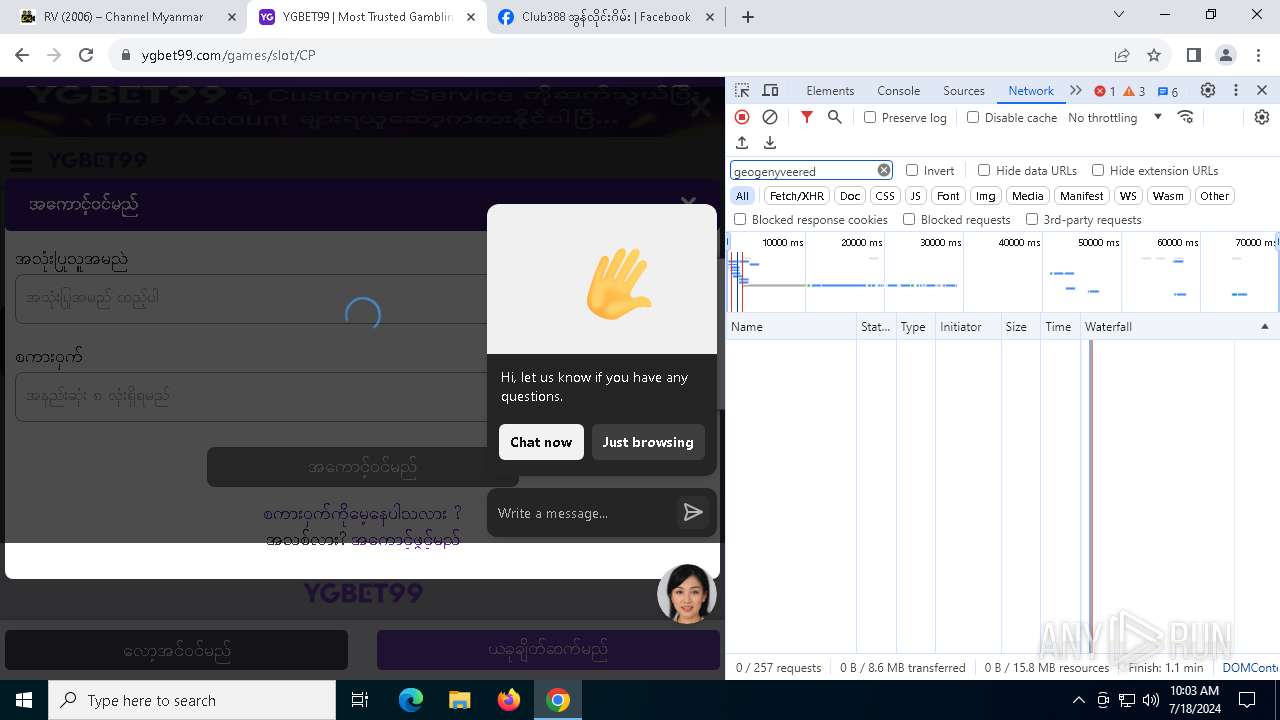Open File Explorer from the taskbar

coord(460,700)
